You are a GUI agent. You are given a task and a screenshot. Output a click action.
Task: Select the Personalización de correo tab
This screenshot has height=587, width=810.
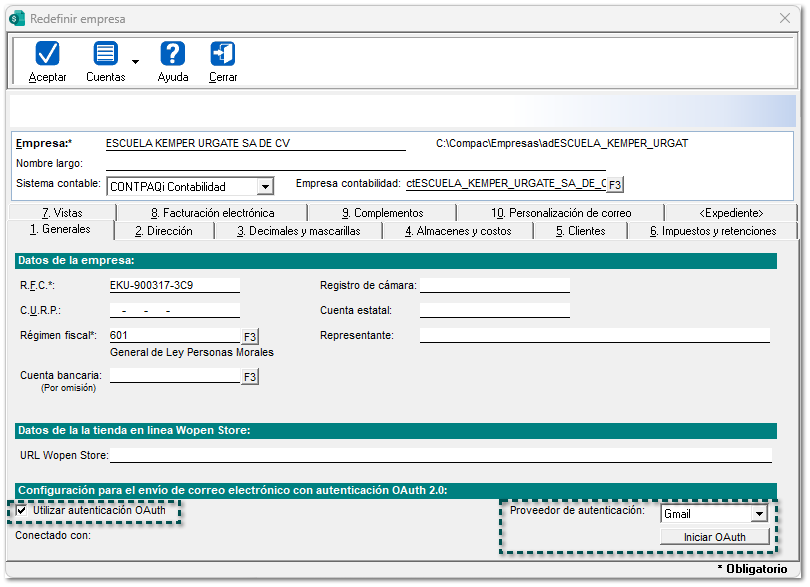[x=561, y=213]
